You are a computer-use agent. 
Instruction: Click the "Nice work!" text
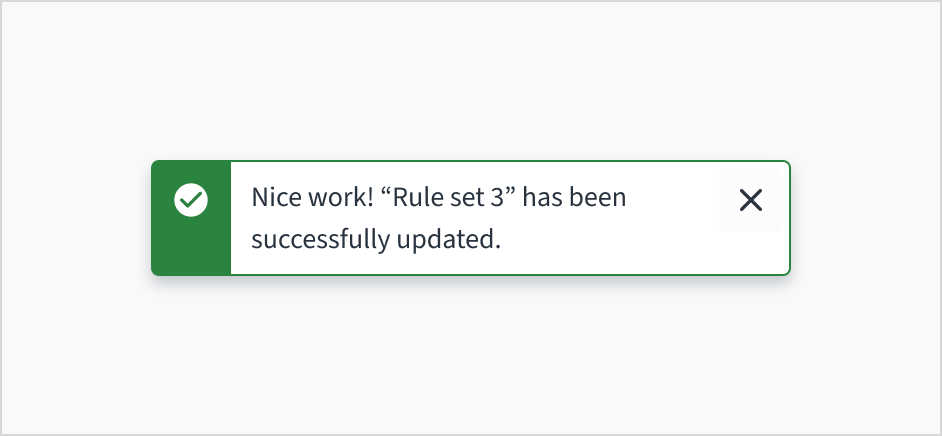coord(310,197)
